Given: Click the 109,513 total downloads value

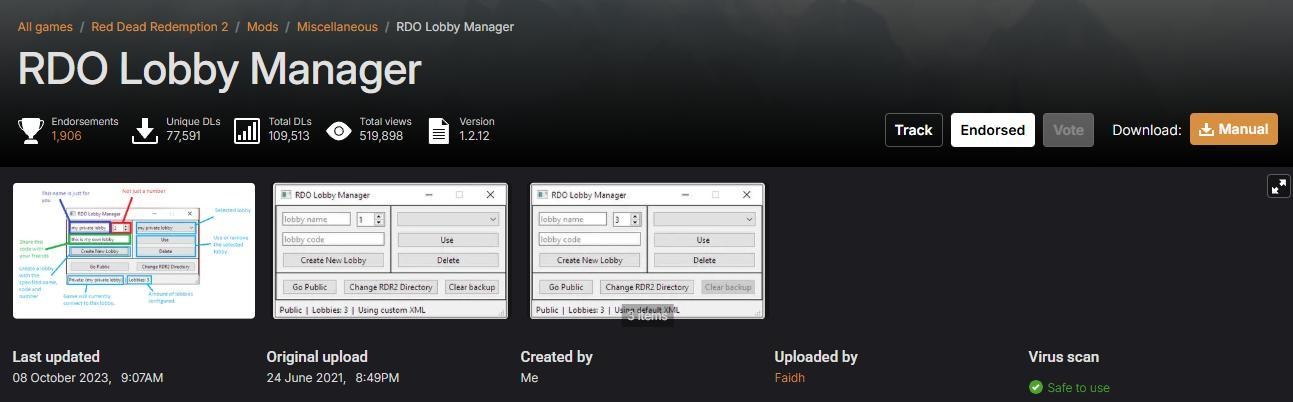Looking at the screenshot, I should 289,136.
